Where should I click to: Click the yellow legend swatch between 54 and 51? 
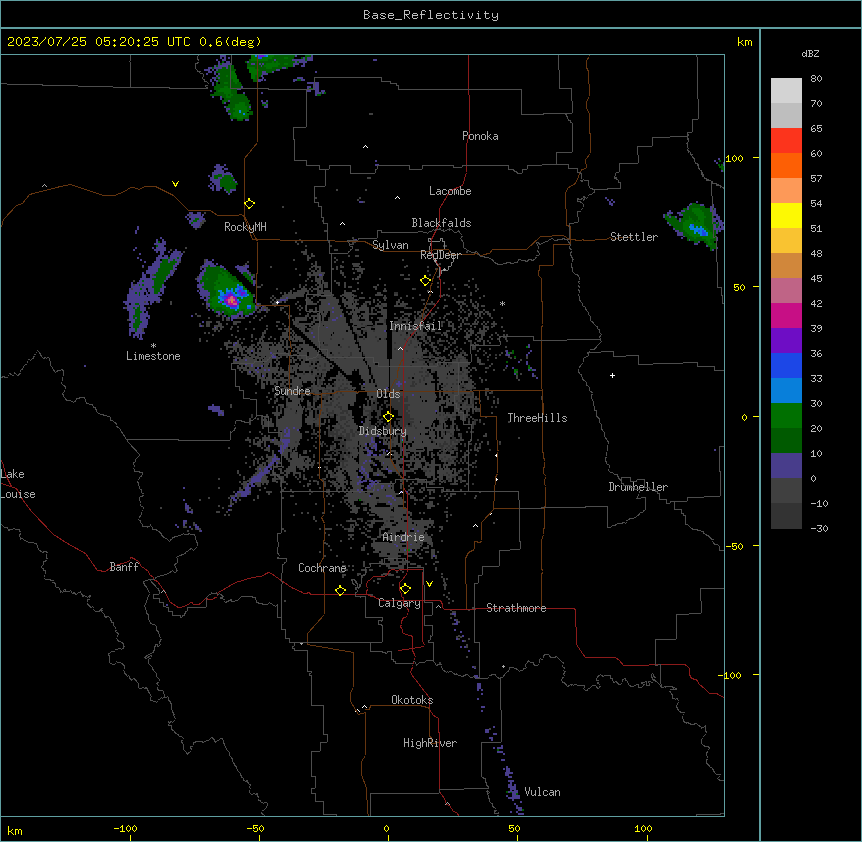(786, 215)
